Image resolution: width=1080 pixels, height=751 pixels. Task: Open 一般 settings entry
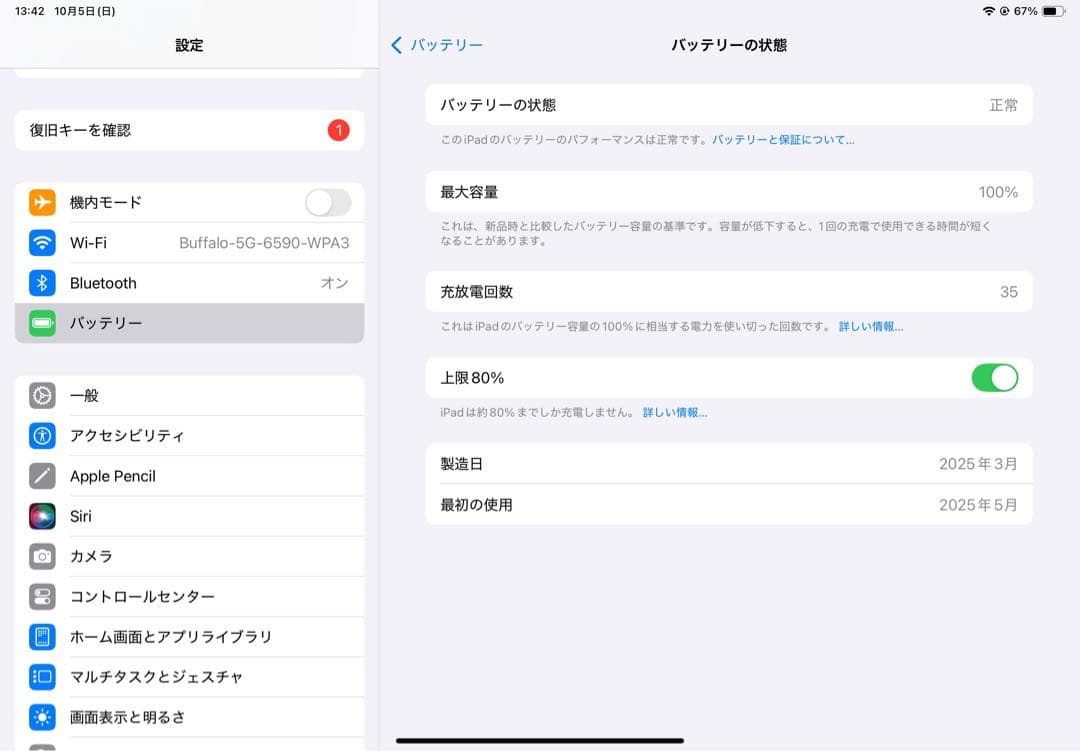[190, 395]
